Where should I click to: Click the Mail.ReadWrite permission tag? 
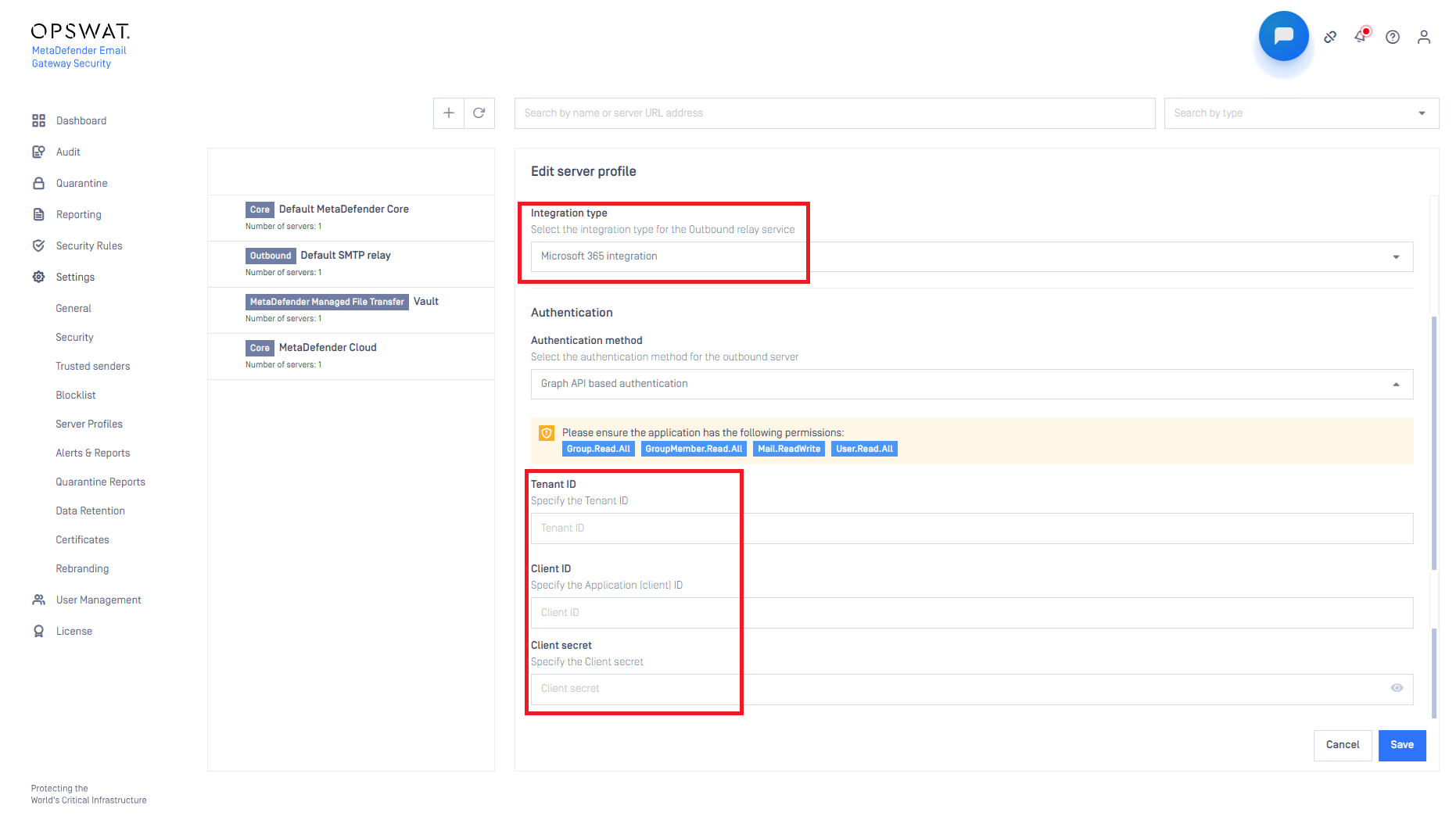[789, 449]
